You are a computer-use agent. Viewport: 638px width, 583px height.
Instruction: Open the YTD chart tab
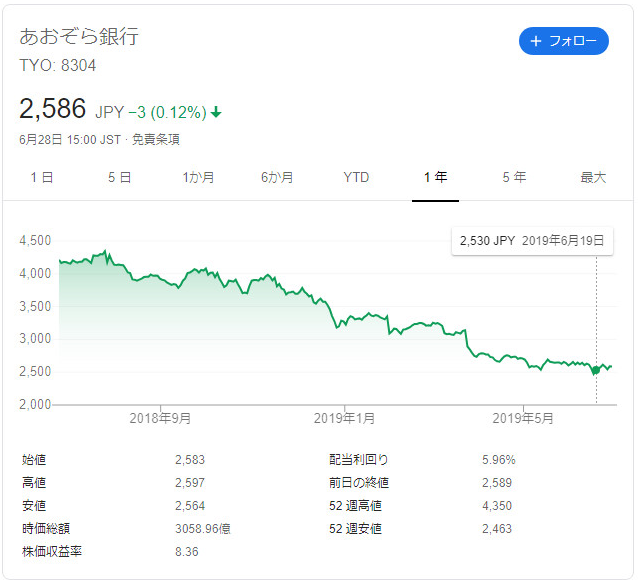click(x=356, y=177)
